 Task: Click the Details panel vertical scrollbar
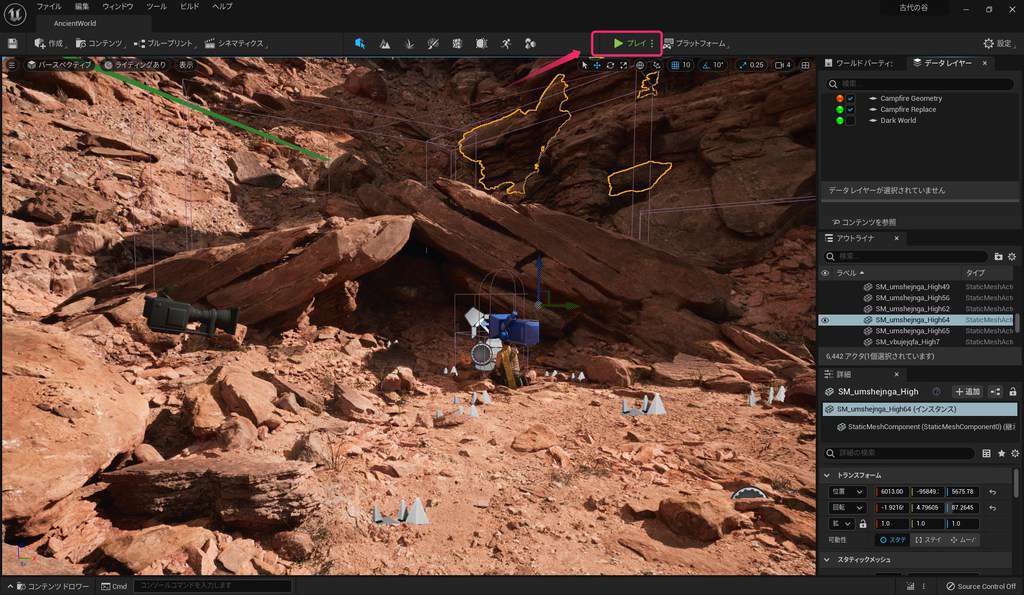[1016, 483]
